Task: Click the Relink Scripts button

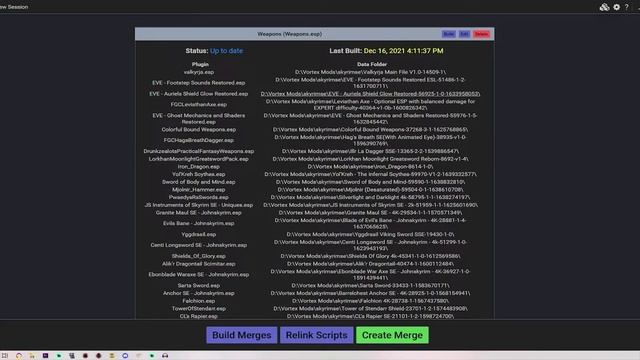Action: click(316, 335)
